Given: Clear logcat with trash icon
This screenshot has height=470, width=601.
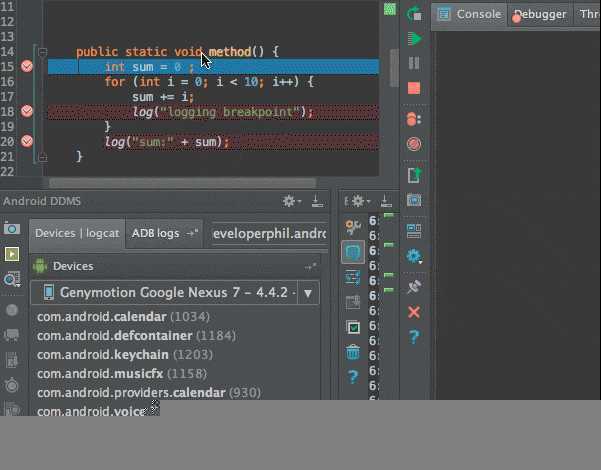Looking at the screenshot, I should 353,352.
